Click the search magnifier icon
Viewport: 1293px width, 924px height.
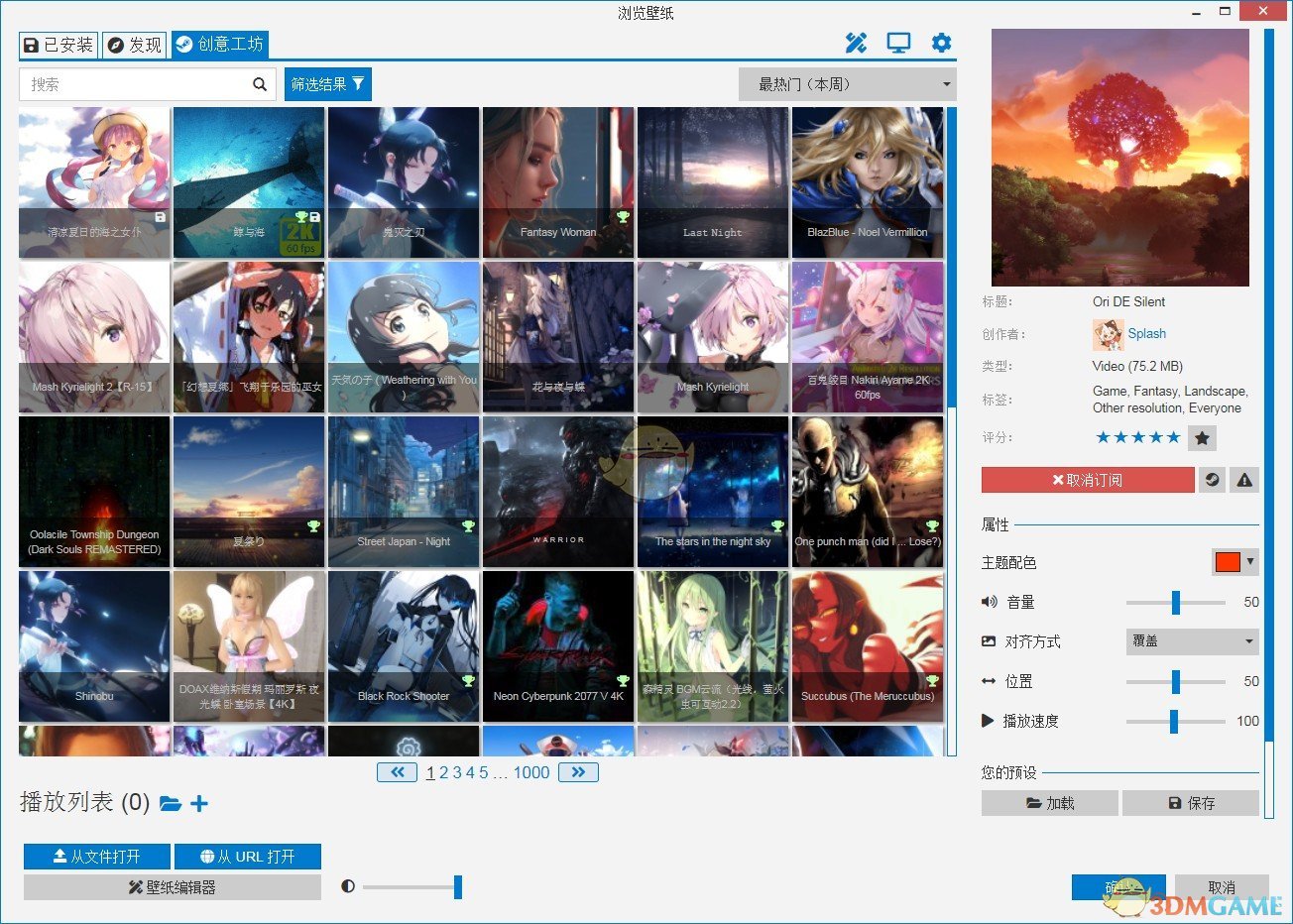coord(260,84)
